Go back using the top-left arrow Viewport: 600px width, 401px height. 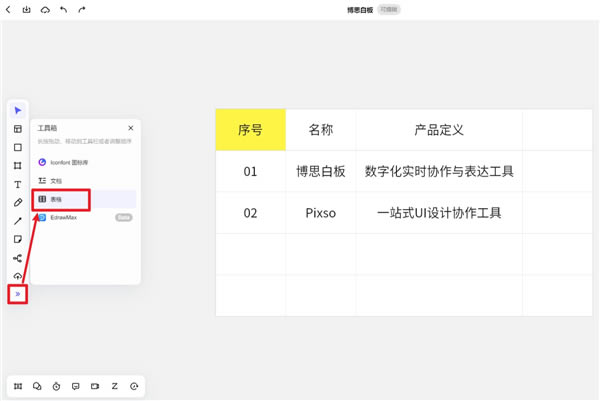(9, 9)
